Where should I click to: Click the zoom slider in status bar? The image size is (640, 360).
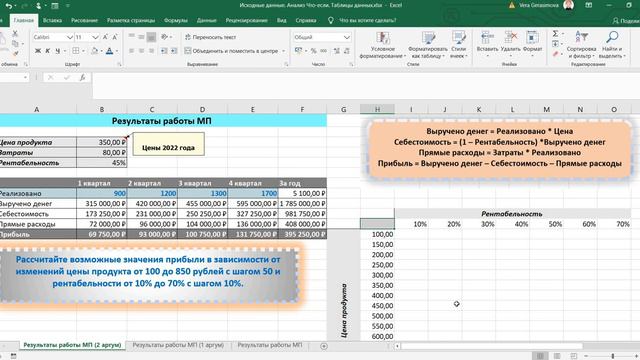point(613,356)
